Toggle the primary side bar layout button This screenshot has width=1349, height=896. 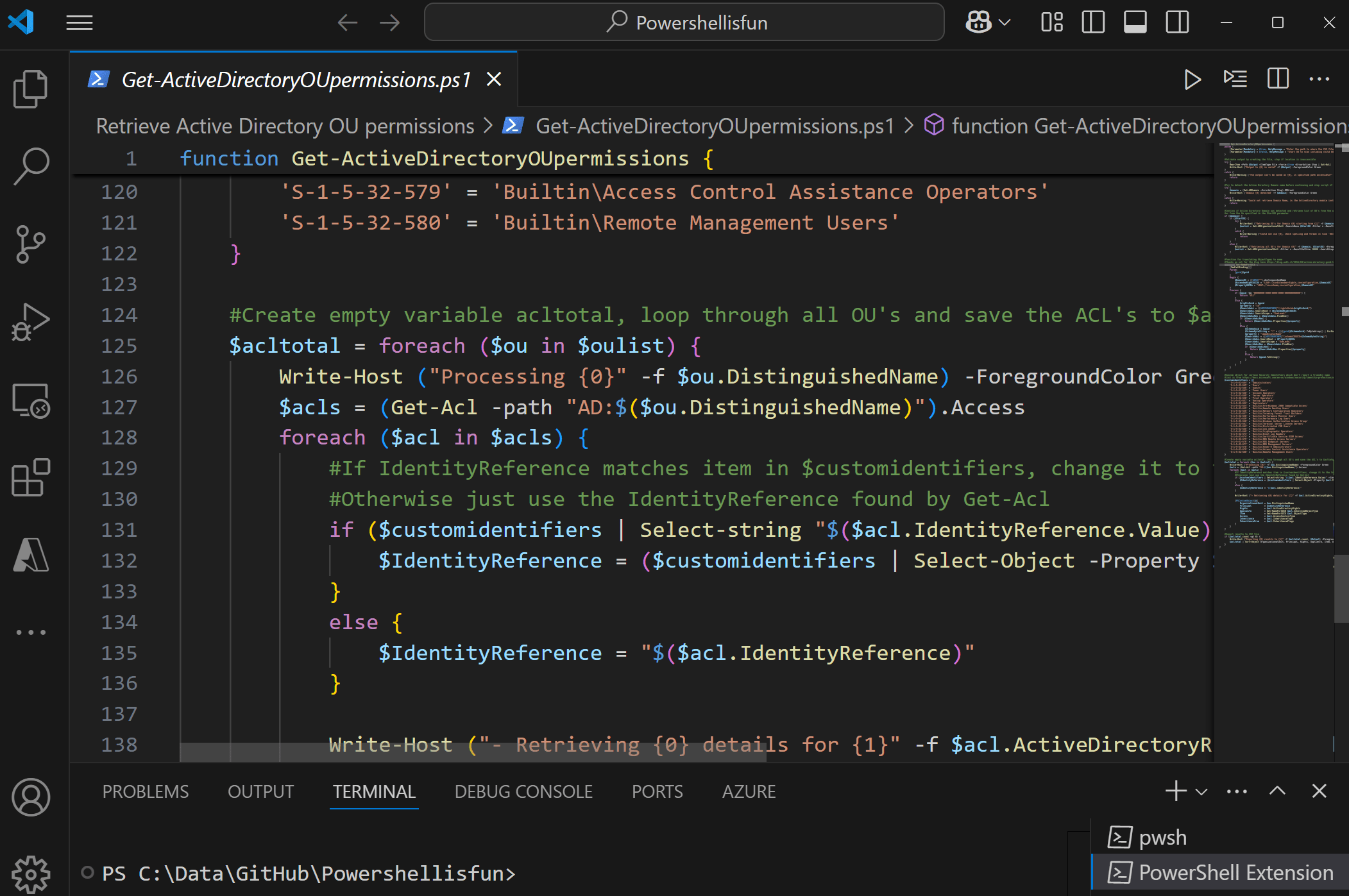point(1093,23)
